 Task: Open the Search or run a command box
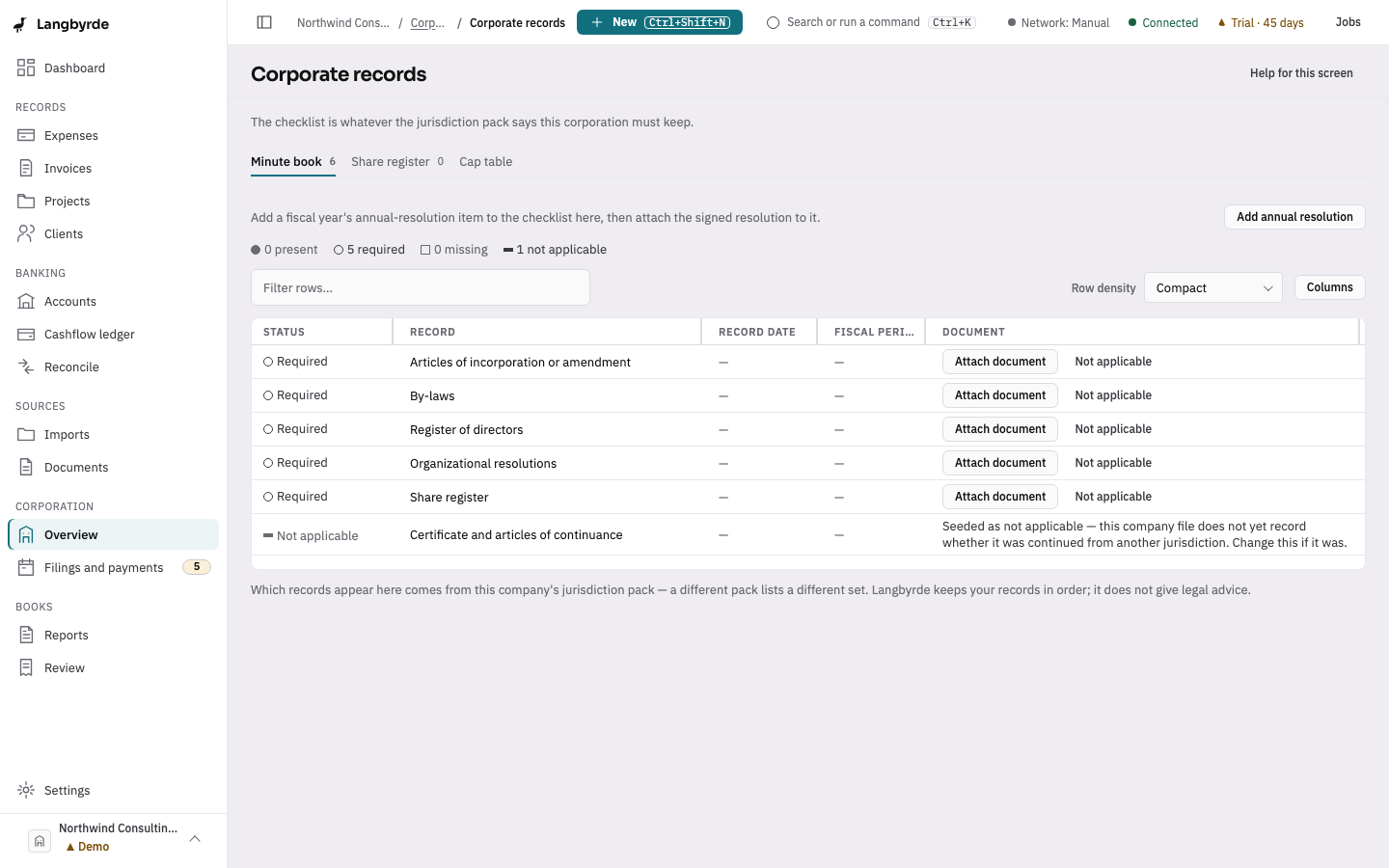[x=871, y=22]
